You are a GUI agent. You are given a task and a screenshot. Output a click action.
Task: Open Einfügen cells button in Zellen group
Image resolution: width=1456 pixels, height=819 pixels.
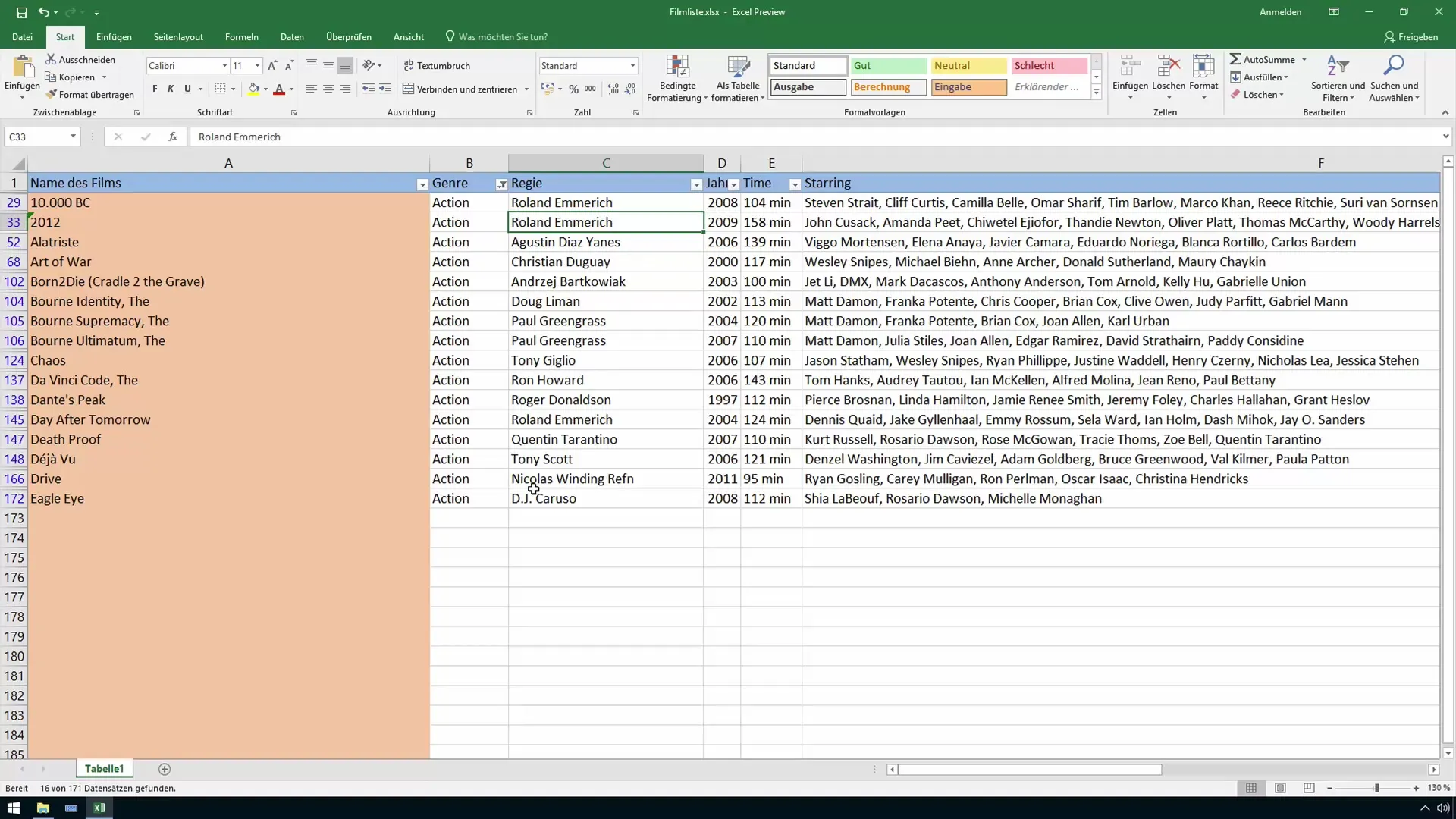[x=1130, y=78]
